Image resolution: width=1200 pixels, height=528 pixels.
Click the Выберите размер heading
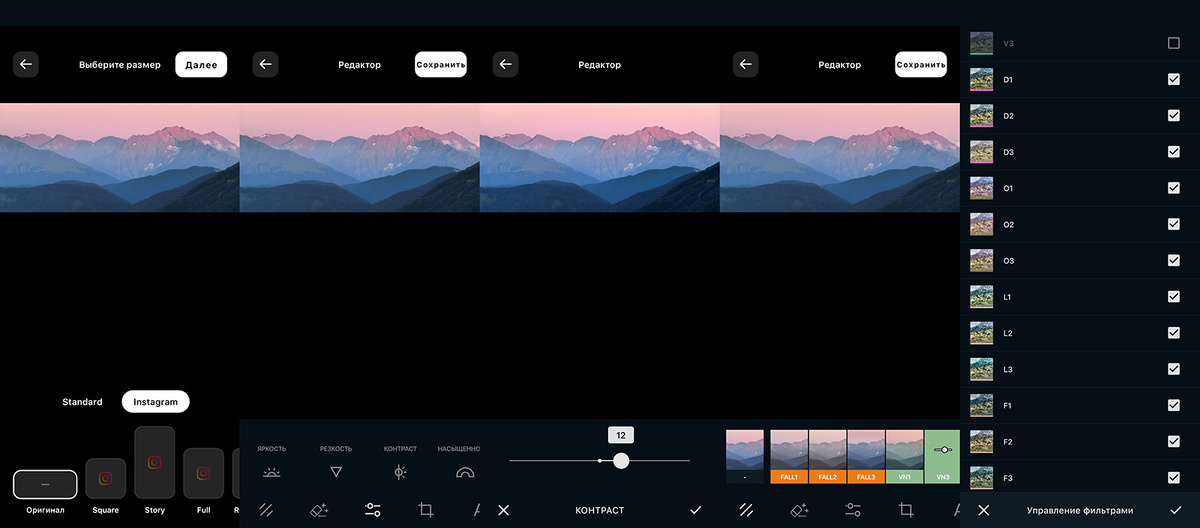click(x=120, y=65)
